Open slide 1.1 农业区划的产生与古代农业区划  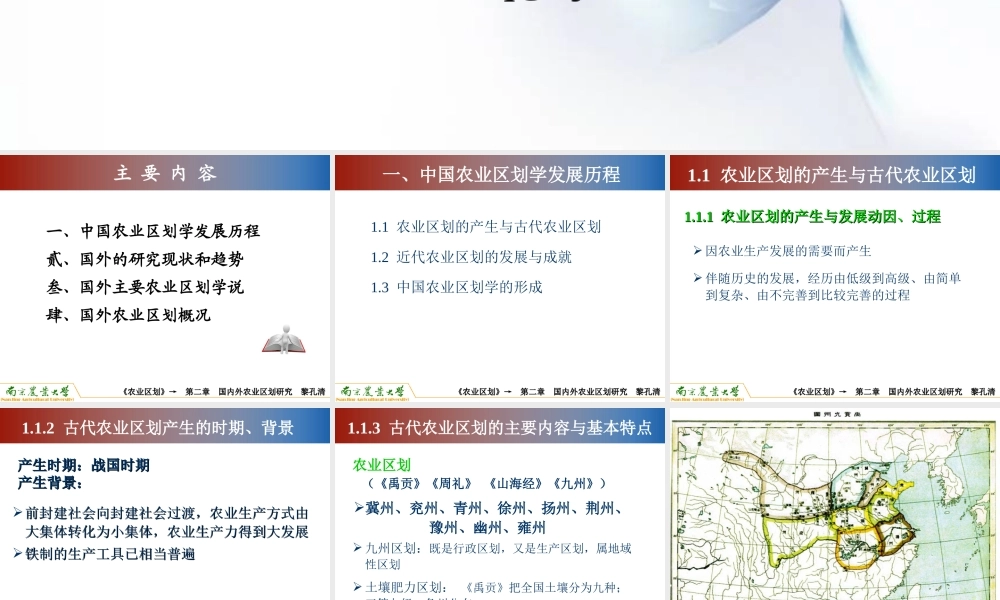pos(832,172)
